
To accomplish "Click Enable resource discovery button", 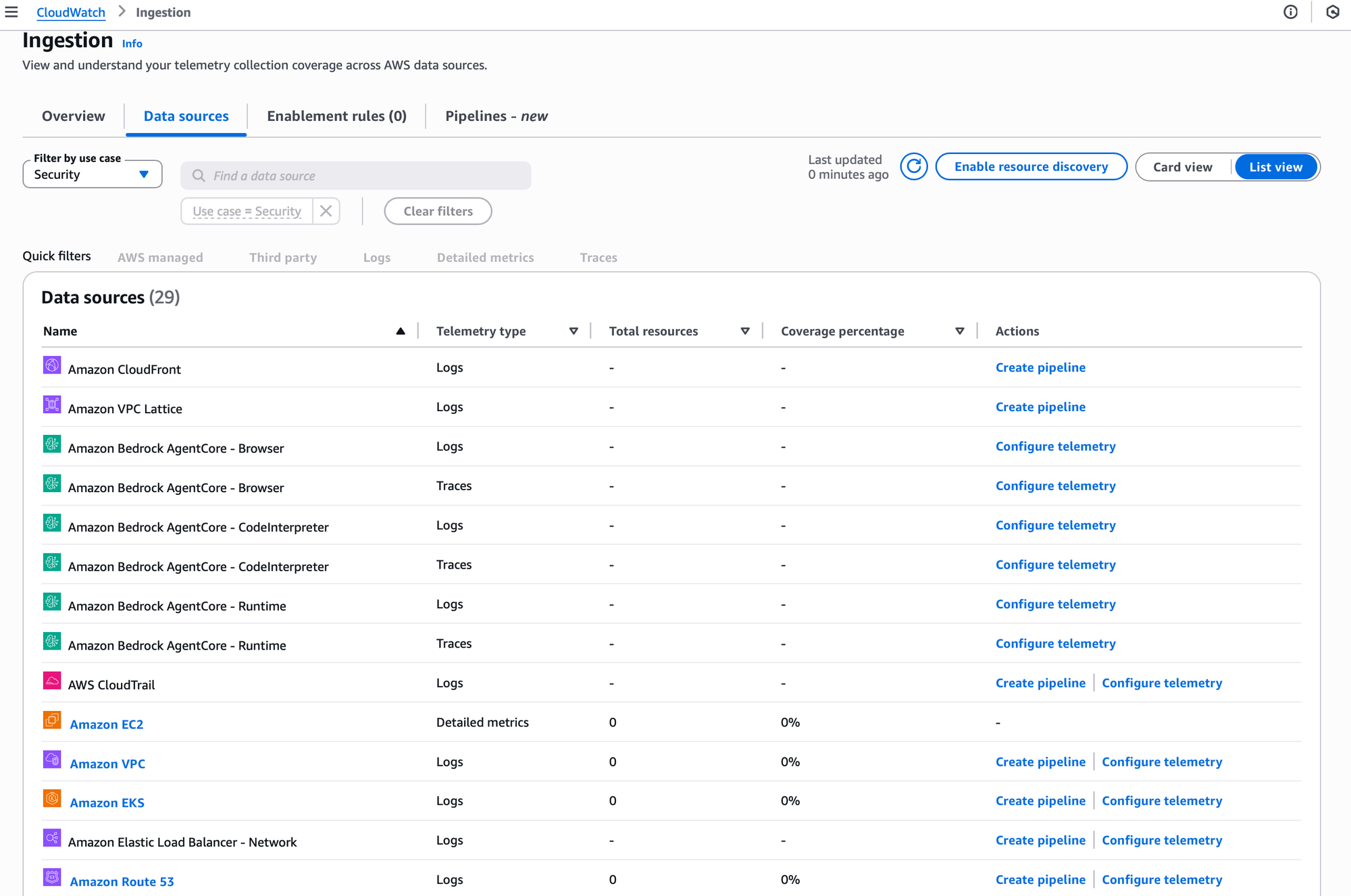I will point(1031,167).
